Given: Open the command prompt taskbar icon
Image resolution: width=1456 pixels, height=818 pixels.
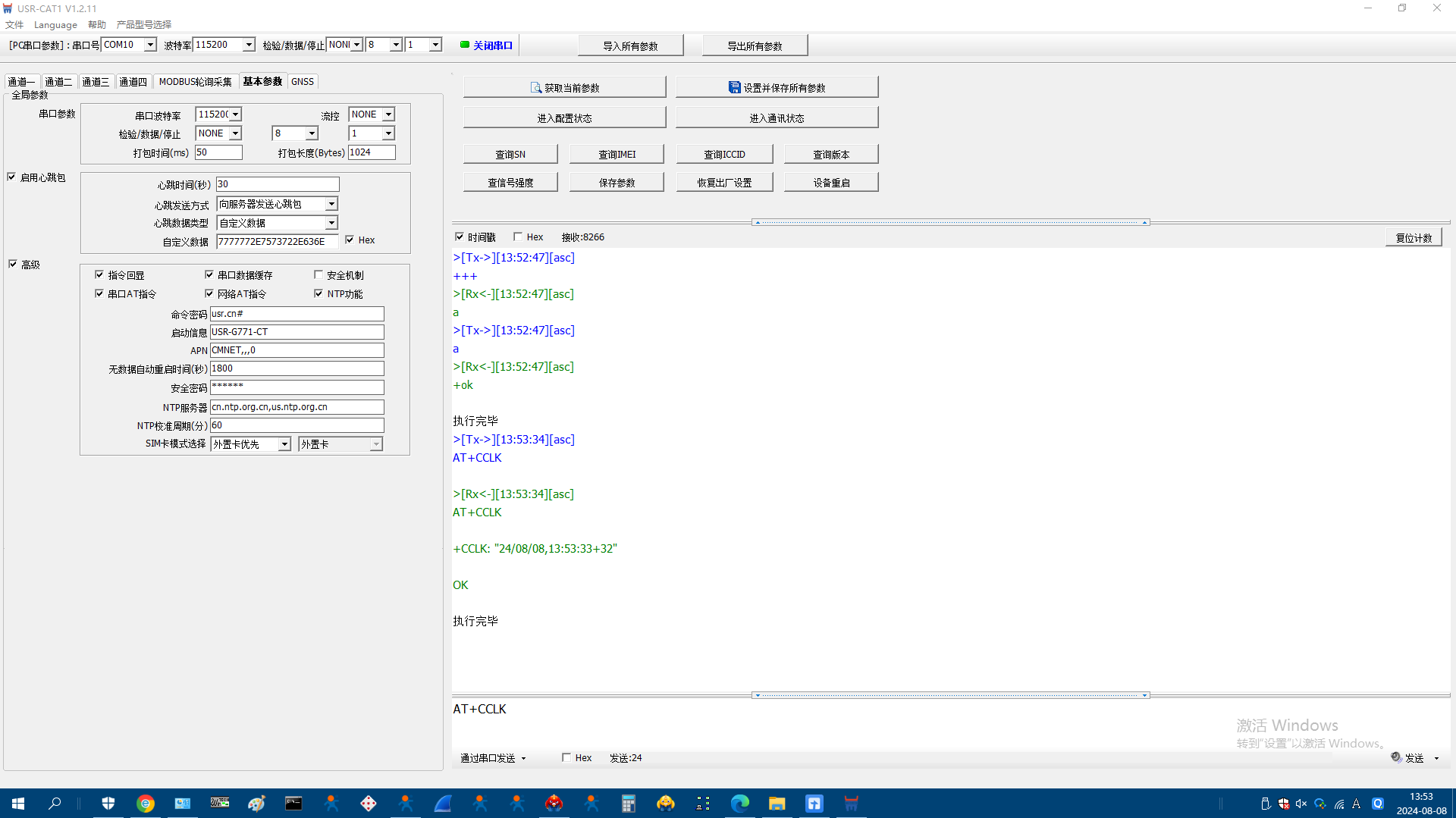Looking at the screenshot, I should pos(293,804).
